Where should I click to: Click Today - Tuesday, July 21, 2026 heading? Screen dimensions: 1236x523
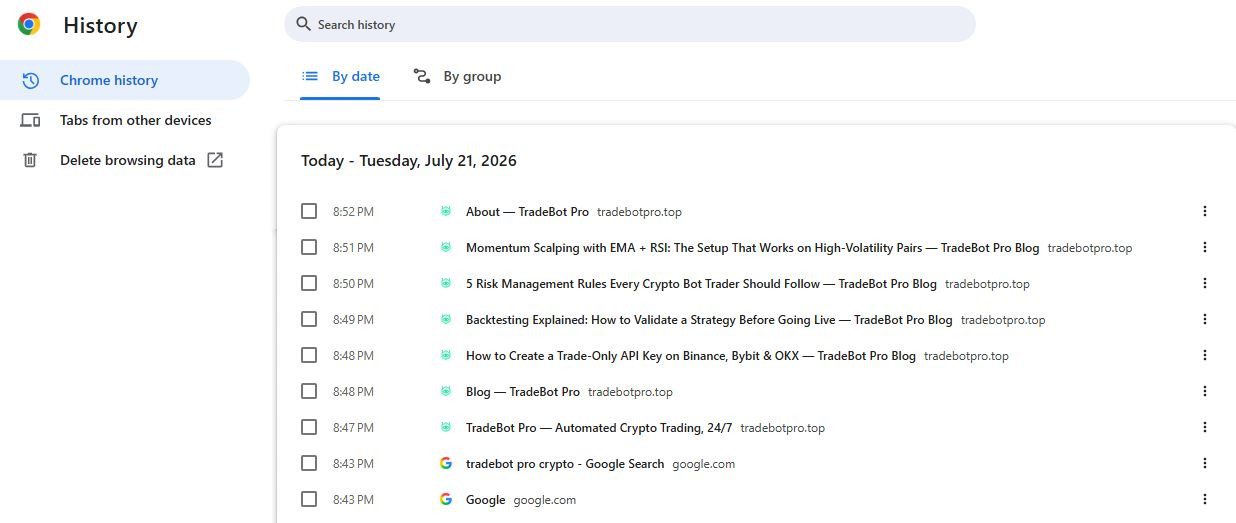[x=409, y=160]
